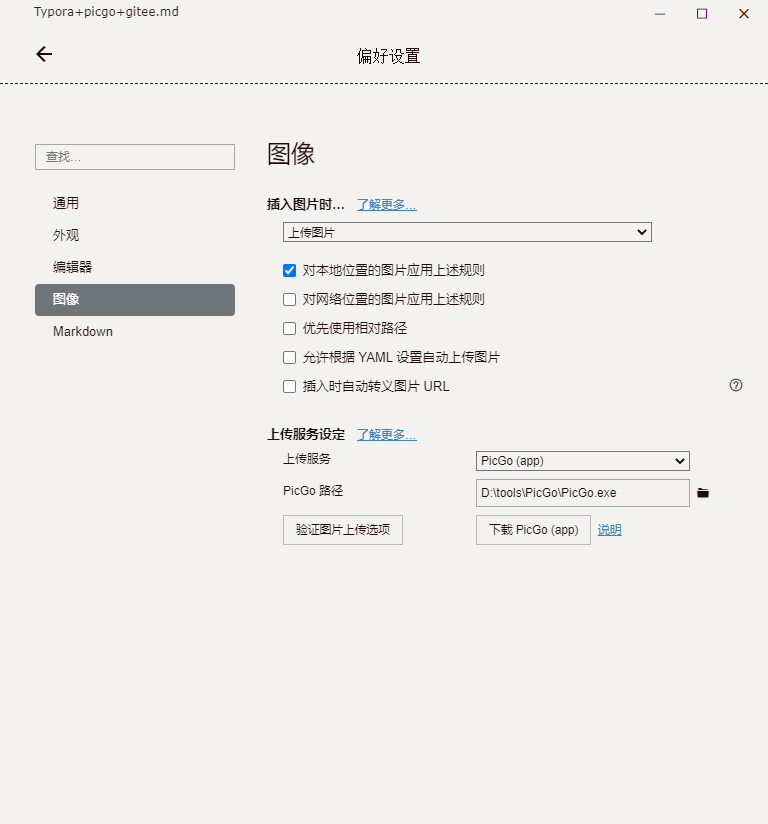The width and height of the screenshot is (768, 824).
Task: Select the Markdown settings section
Action: pos(83,331)
